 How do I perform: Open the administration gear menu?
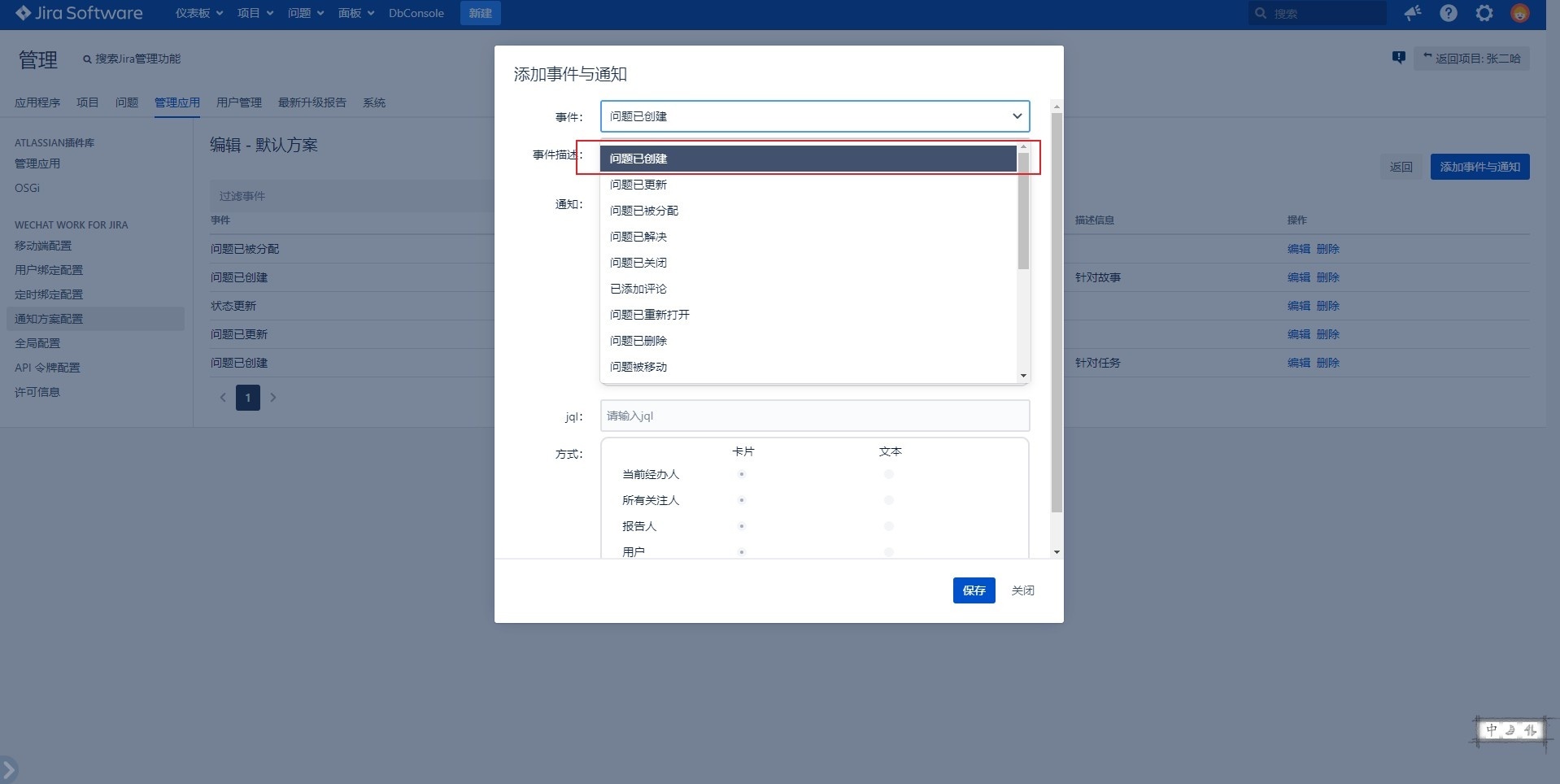click(1484, 13)
